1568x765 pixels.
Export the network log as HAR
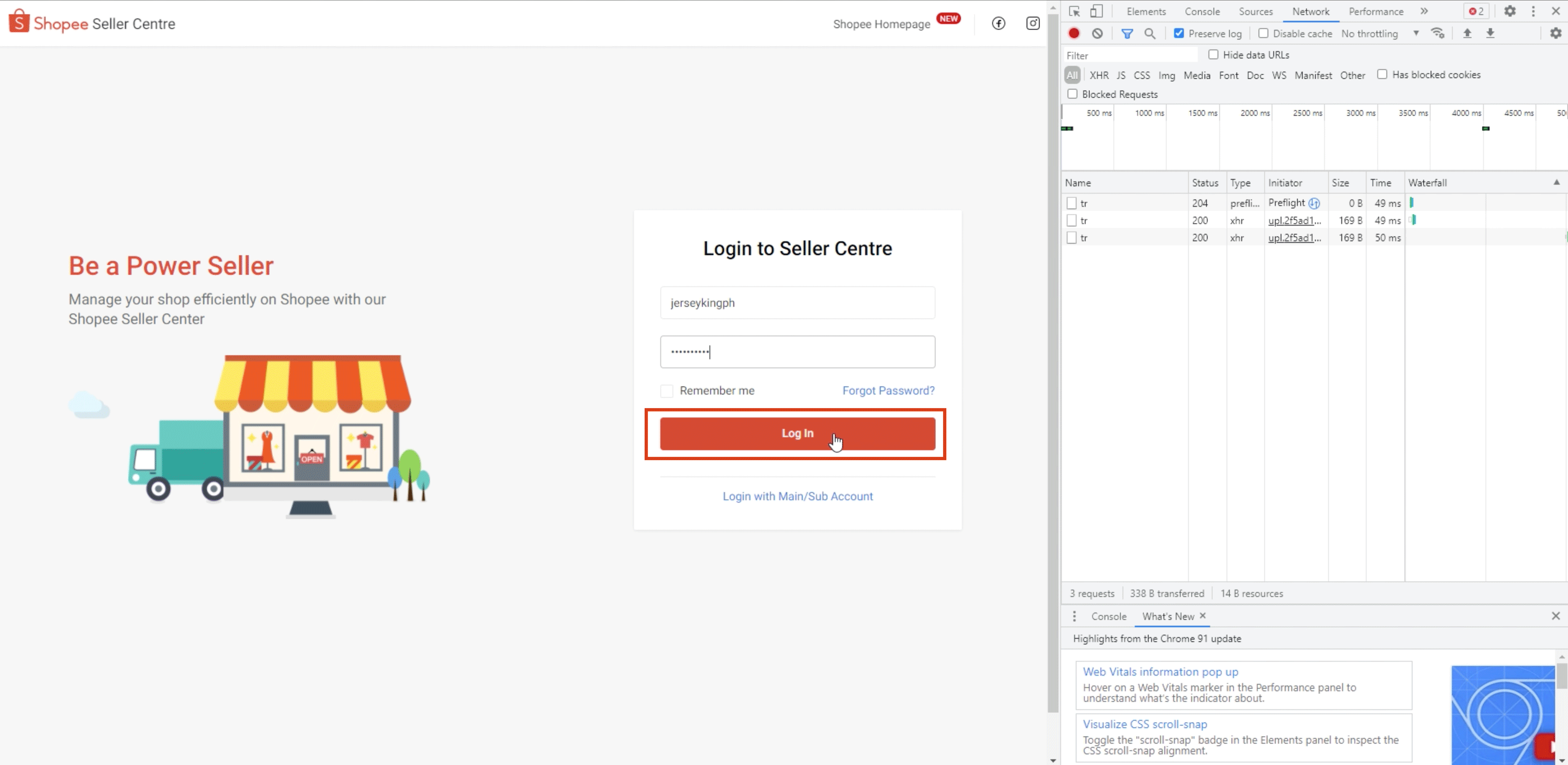click(x=1491, y=33)
